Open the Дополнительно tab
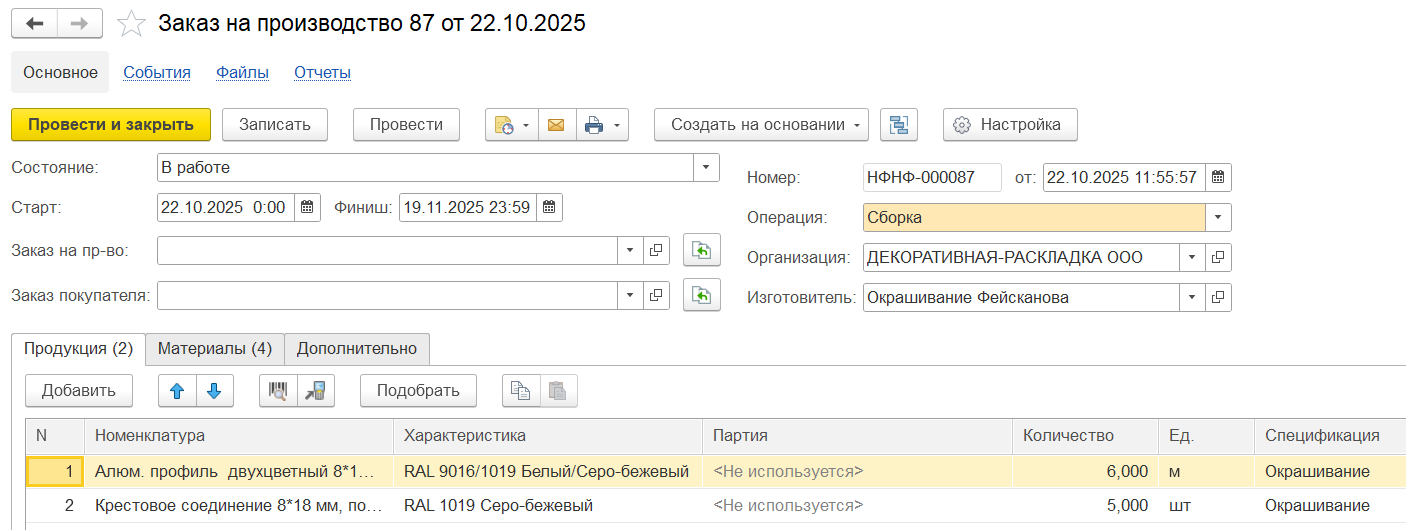This screenshot has height=530, width=1406. tap(357, 349)
